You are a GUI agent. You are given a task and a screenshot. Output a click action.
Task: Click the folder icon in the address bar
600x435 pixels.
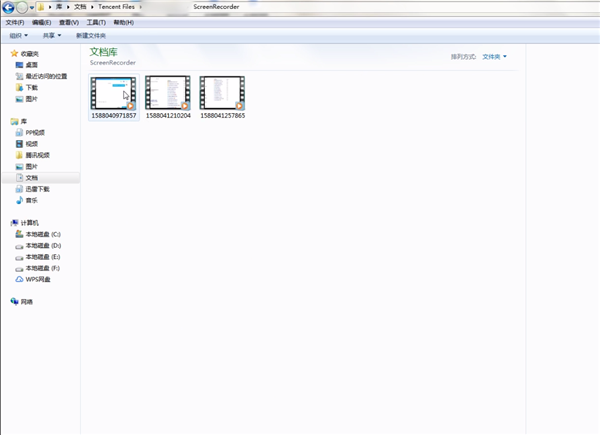pos(41,7)
